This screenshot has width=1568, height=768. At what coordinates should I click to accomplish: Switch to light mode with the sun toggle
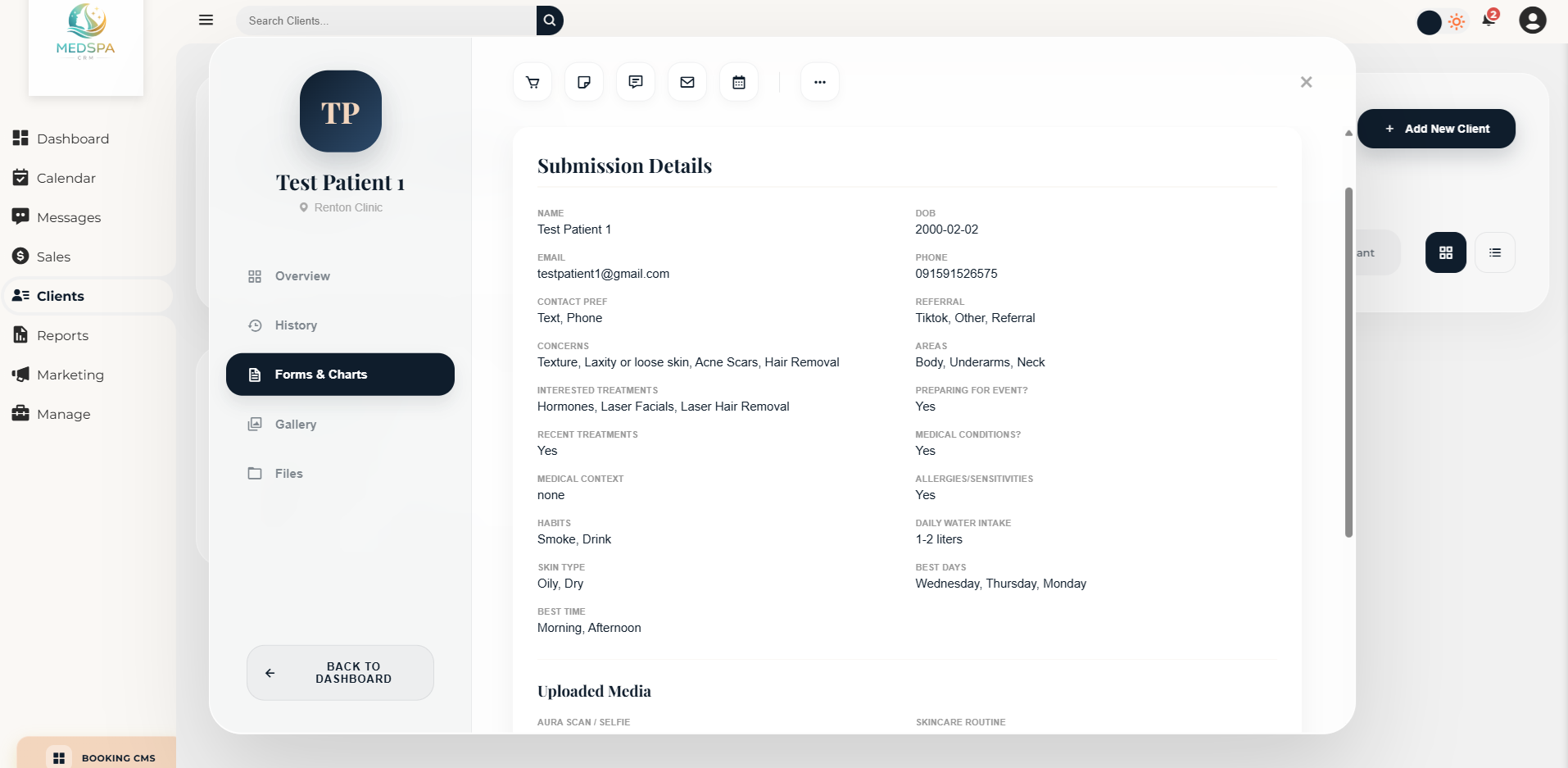tap(1457, 22)
